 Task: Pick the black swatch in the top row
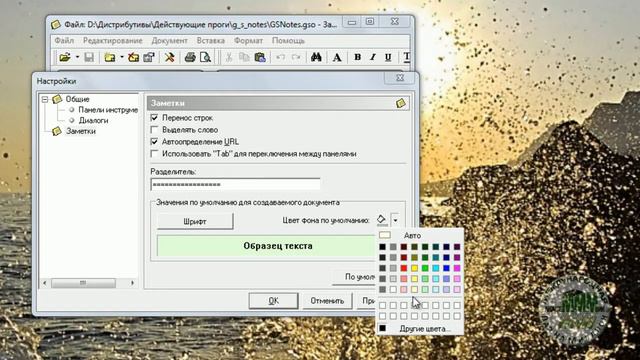click(x=382, y=247)
